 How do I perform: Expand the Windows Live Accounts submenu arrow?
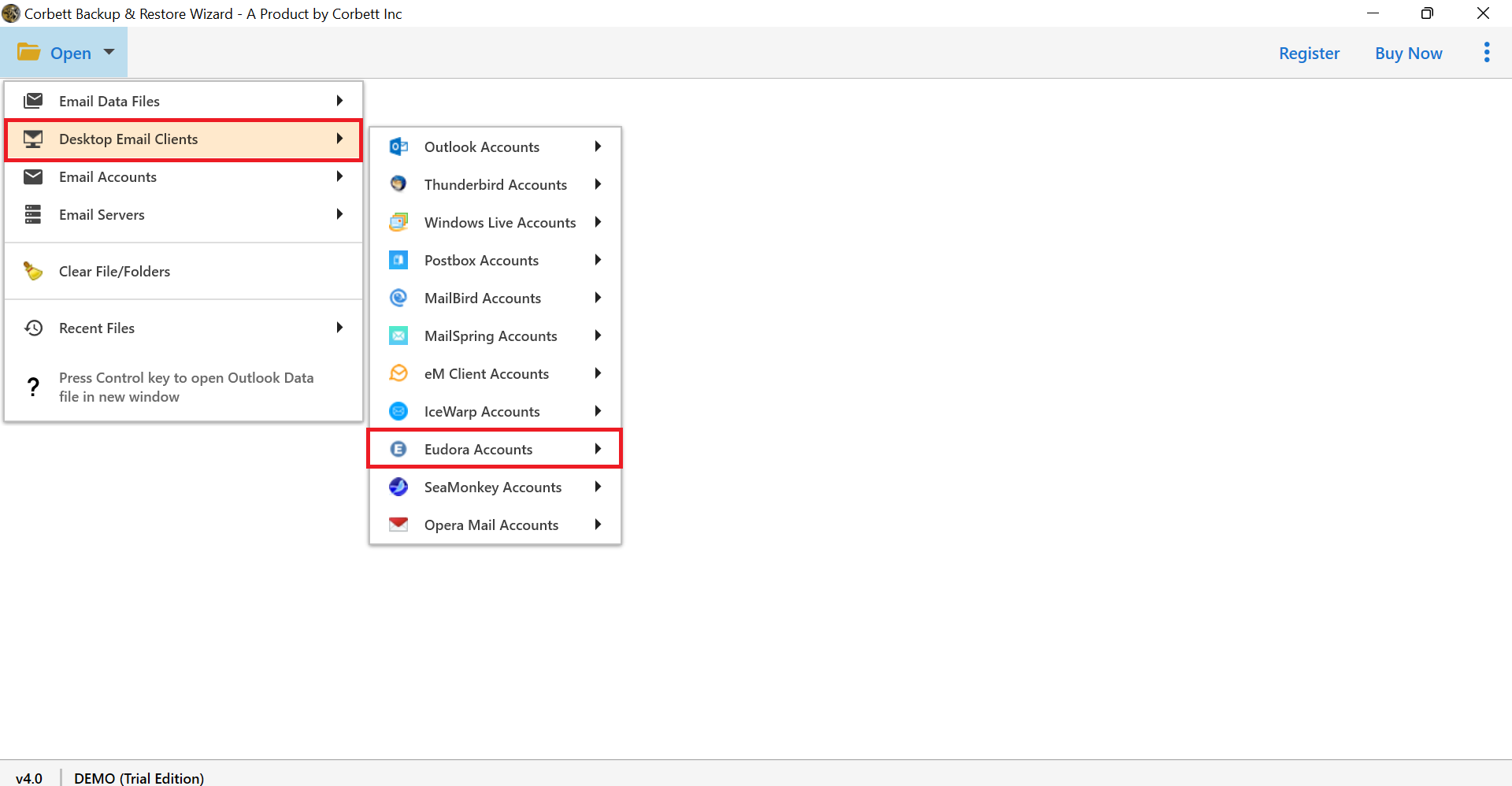coord(598,222)
